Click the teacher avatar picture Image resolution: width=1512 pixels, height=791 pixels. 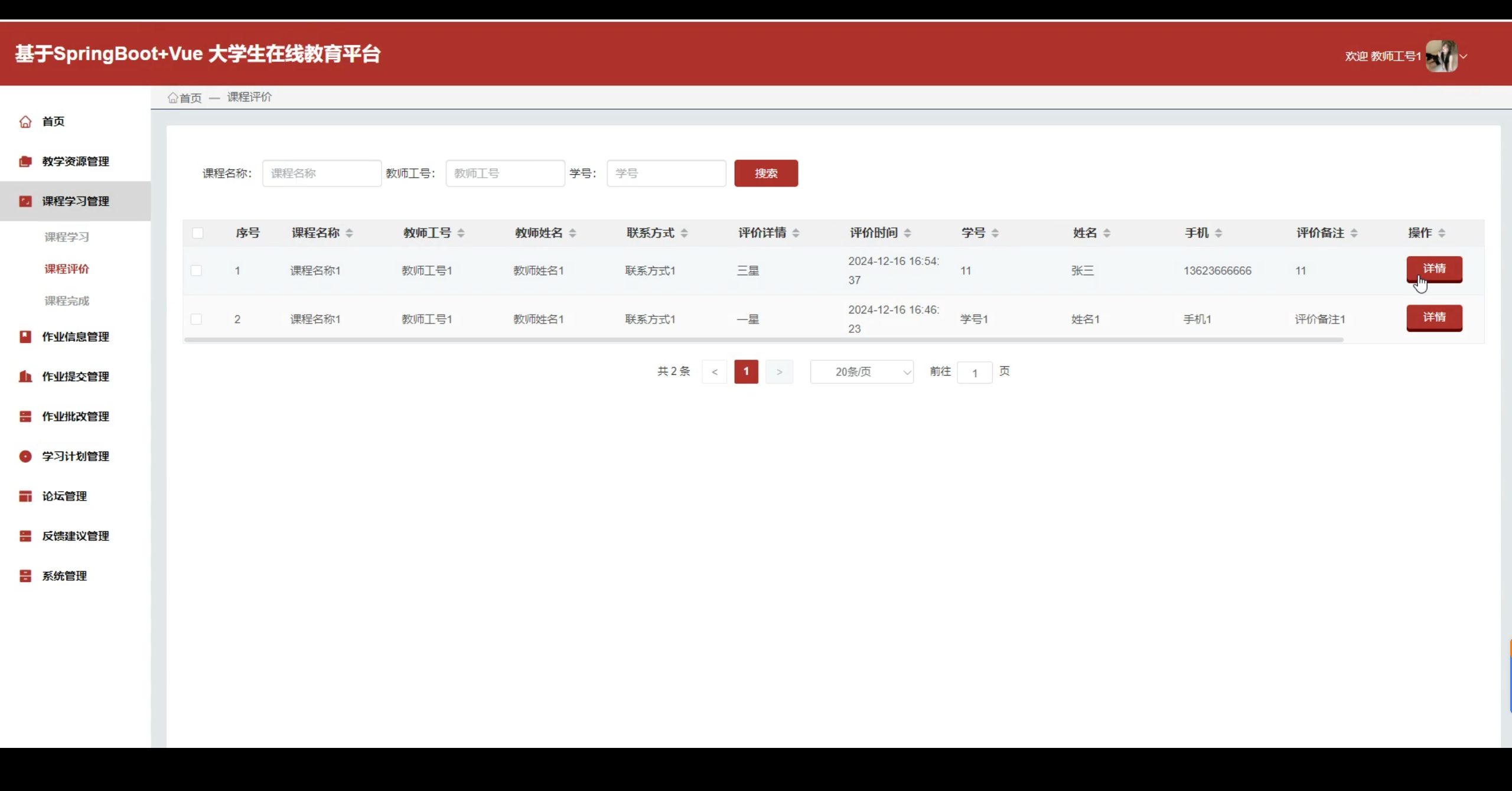click(1441, 56)
